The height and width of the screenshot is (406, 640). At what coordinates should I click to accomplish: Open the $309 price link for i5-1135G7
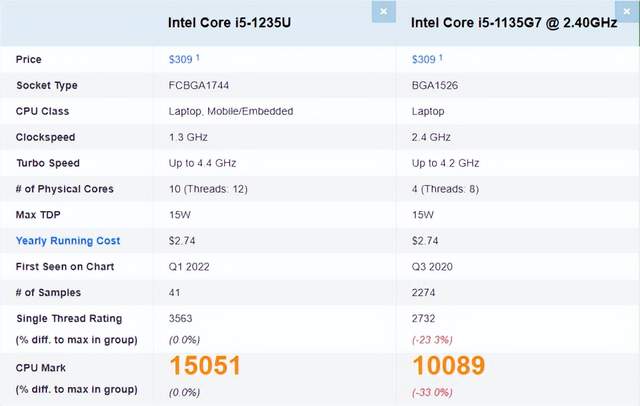click(424, 60)
